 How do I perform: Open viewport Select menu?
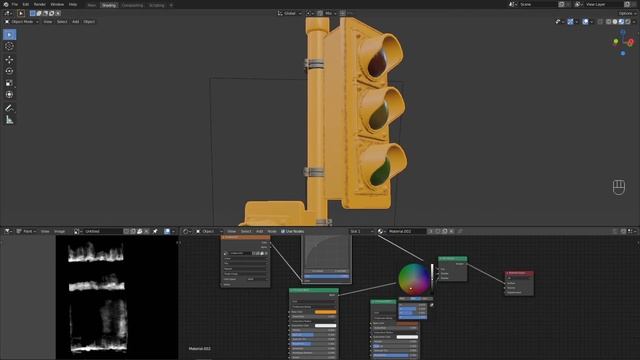(62, 22)
